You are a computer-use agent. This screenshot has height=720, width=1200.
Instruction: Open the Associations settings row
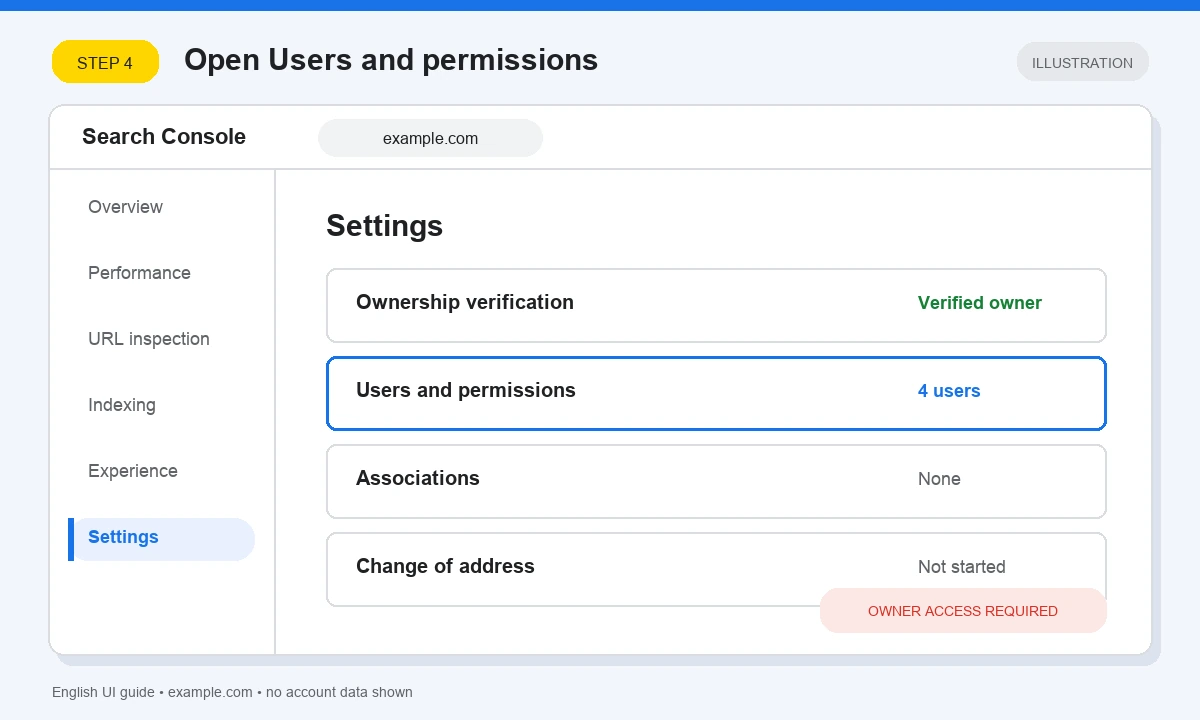click(x=716, y=481)
